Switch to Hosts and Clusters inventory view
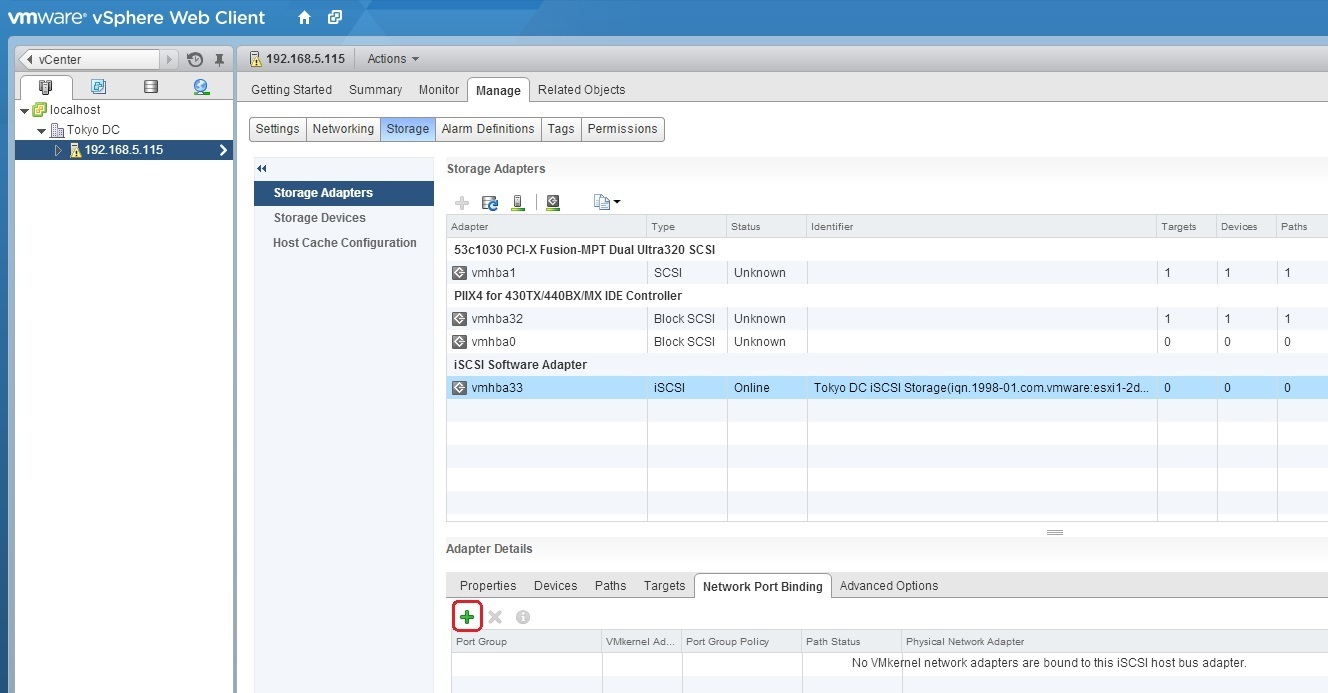The image size is (1328, 693). click(x=46, y=87)
